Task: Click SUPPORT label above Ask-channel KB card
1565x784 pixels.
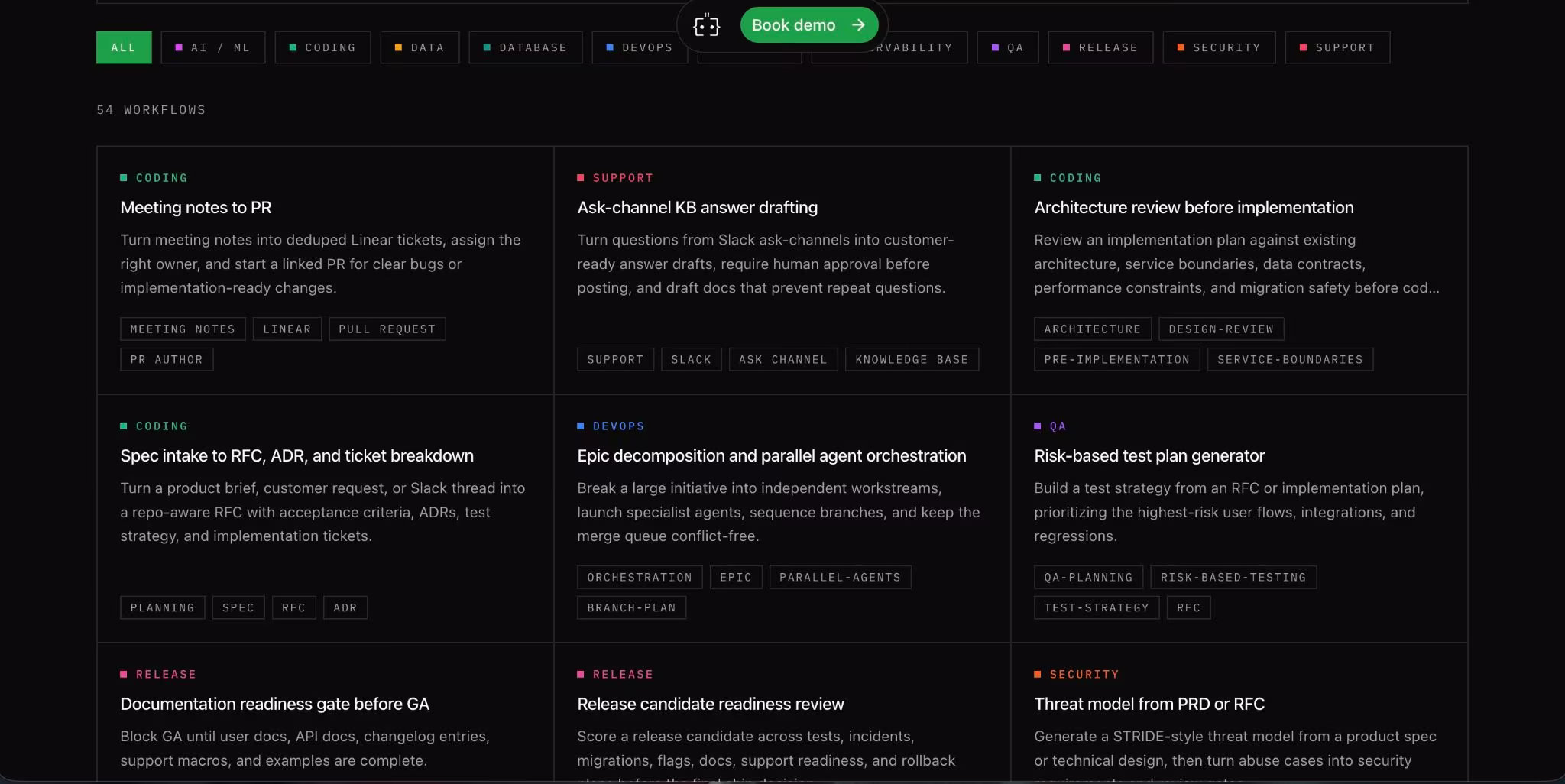Action: pyautogui.click(x=623, y=178)
